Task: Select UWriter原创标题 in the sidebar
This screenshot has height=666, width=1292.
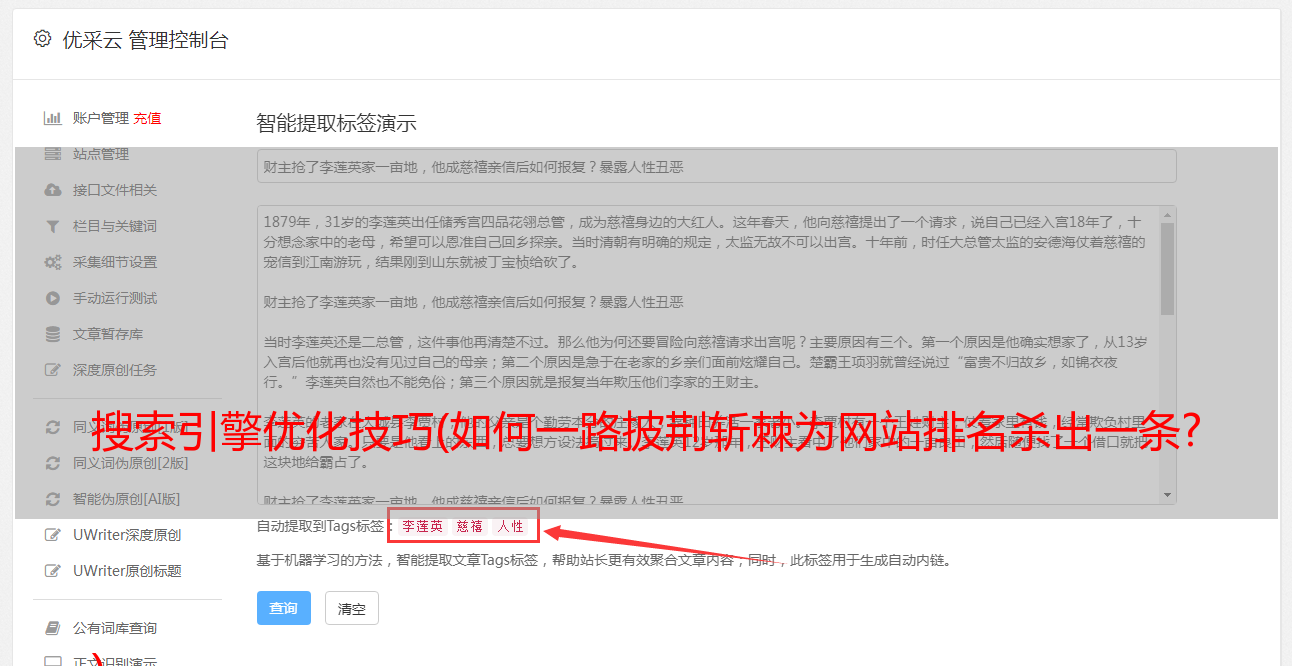Action: click(x=127, y=571)
